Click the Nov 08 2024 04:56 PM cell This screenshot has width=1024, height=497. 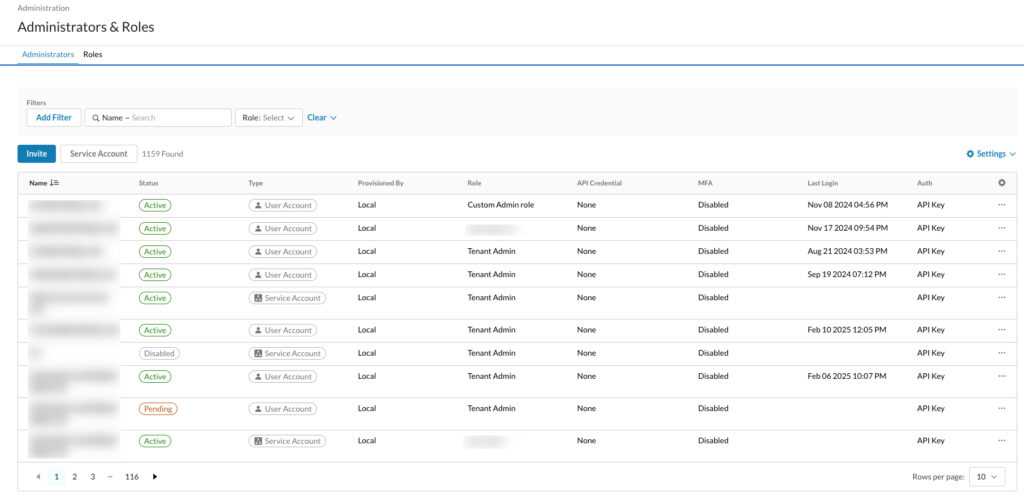click(848, 205)
